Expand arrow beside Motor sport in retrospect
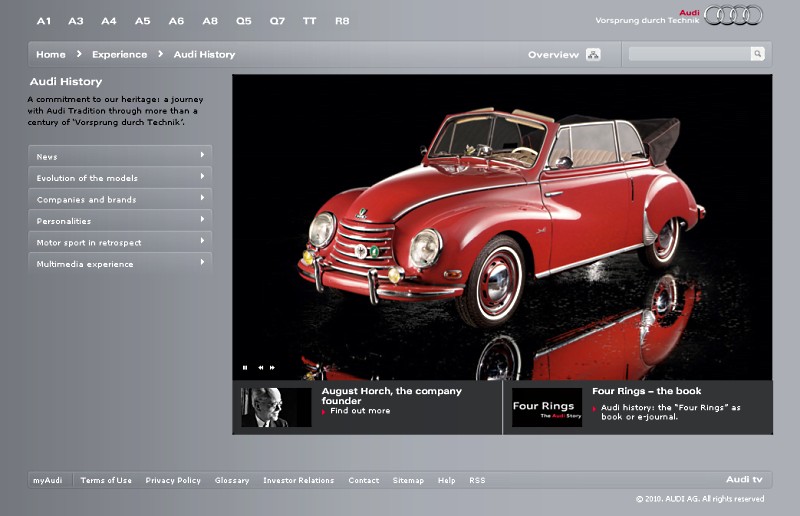The width and height of the screenshot is (800, 516). tap(203, 240)
